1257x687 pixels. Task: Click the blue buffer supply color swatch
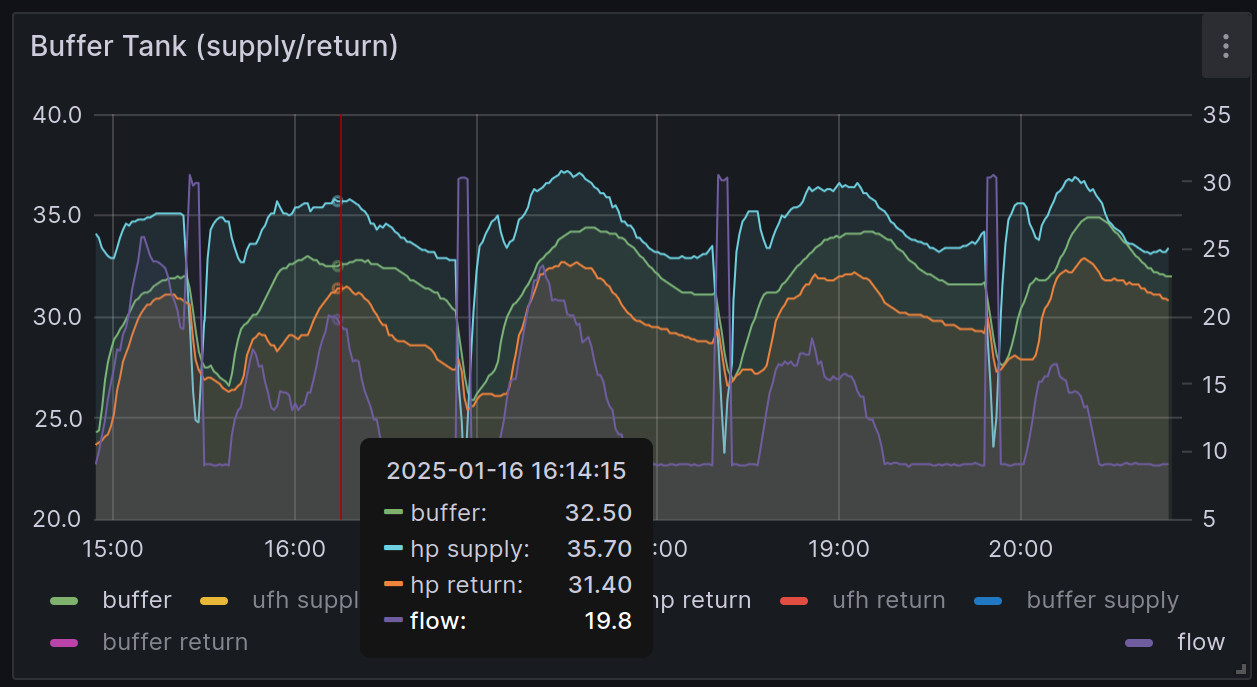click(x=988, y=601)
